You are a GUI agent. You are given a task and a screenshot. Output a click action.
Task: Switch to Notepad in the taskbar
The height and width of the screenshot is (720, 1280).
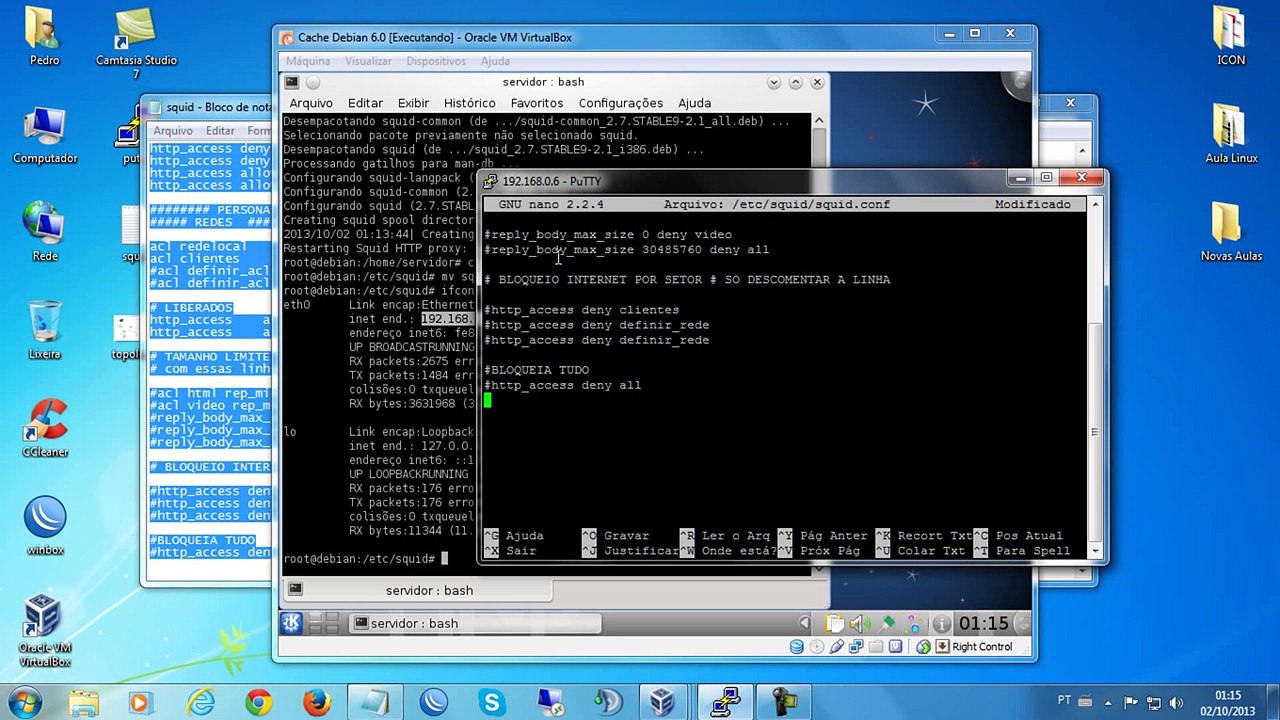pyautogui.click(x=375, y=702)
